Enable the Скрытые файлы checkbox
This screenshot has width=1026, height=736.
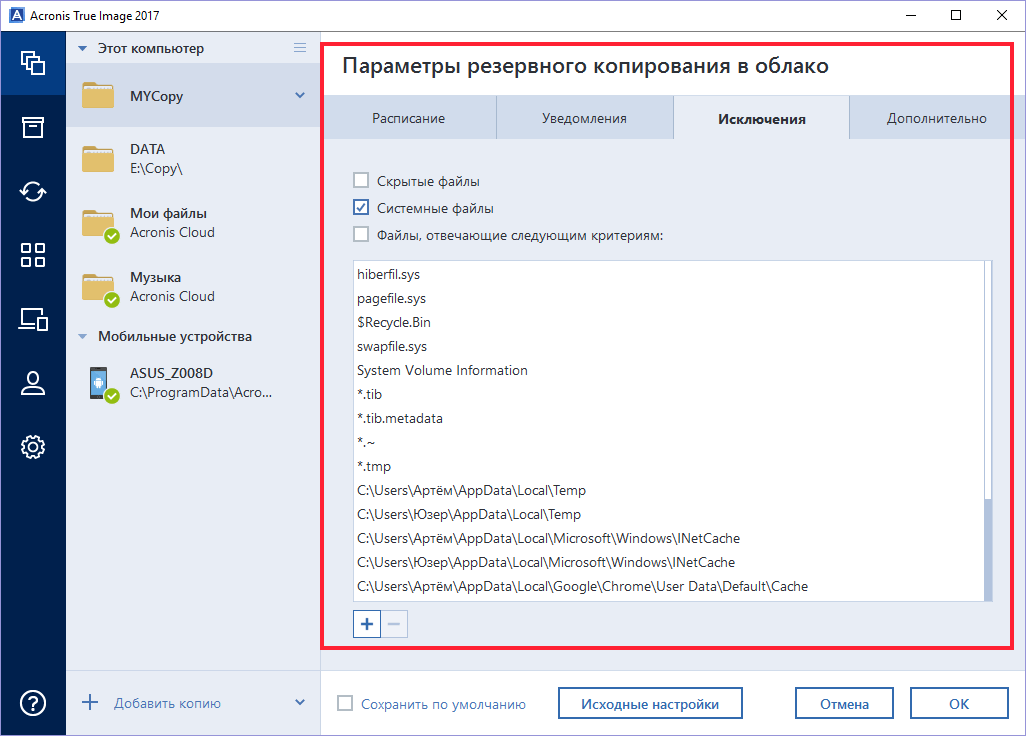[361, 181]
